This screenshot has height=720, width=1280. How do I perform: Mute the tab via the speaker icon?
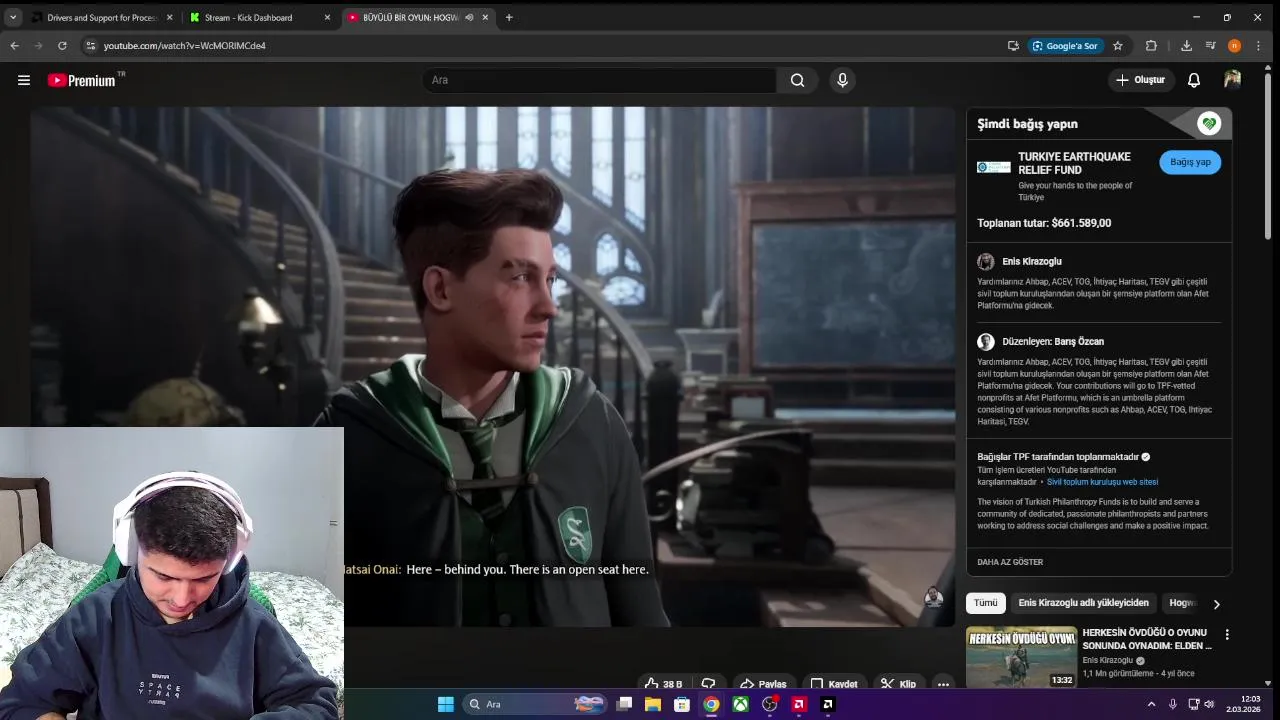tap(468, 17)
